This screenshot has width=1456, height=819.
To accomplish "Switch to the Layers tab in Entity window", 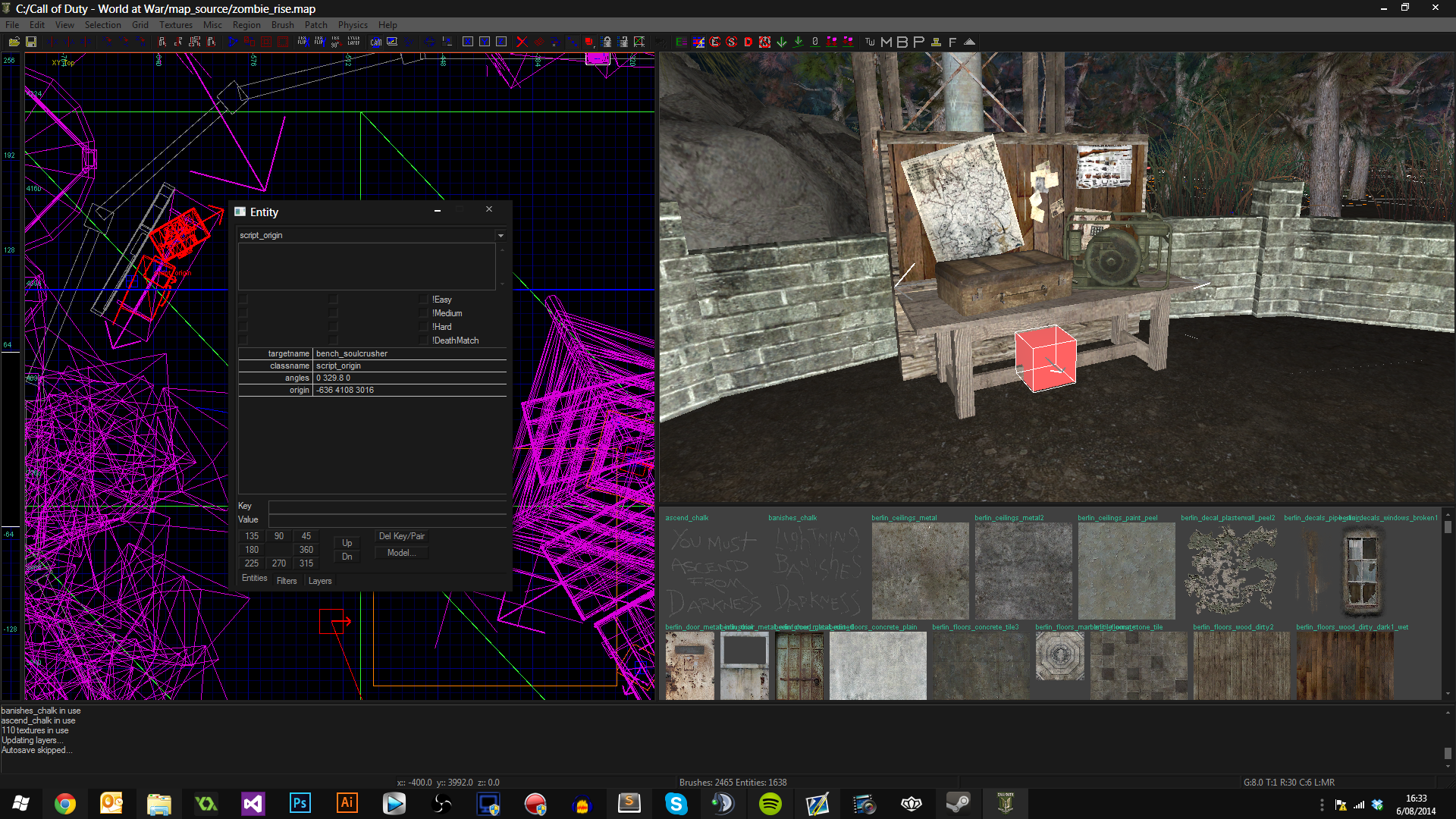I will point(320,581).
